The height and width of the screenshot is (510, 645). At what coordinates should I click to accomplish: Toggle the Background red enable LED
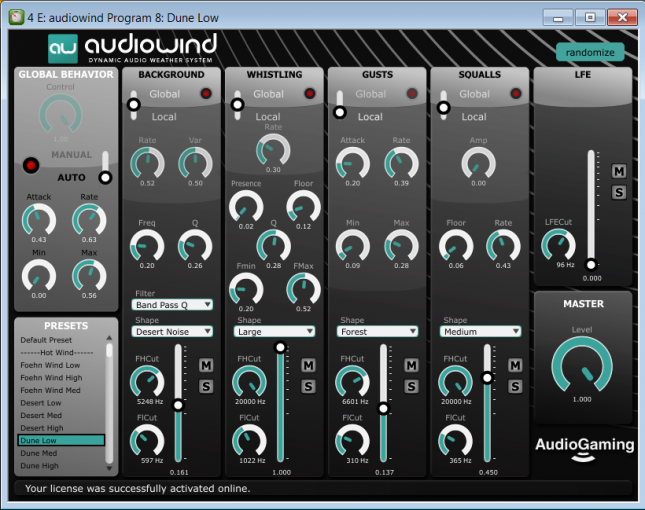(x=205, y=94)
